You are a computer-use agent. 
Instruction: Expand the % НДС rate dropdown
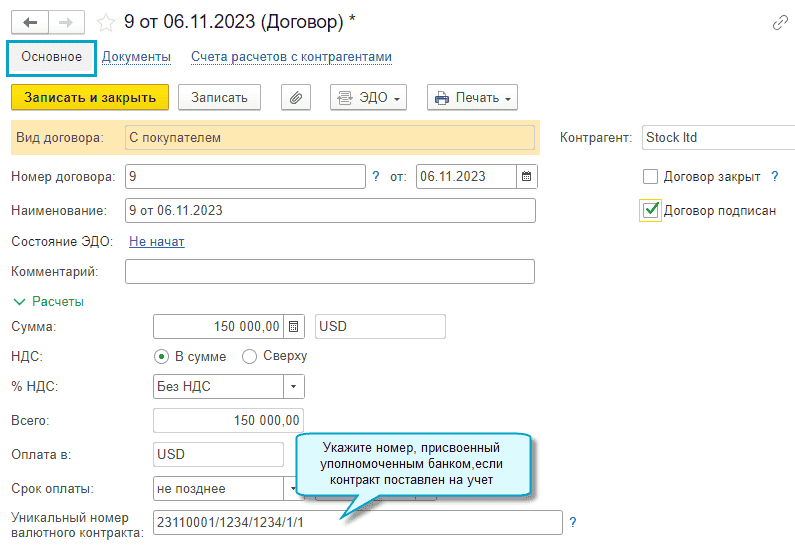(x=294, y=387)
